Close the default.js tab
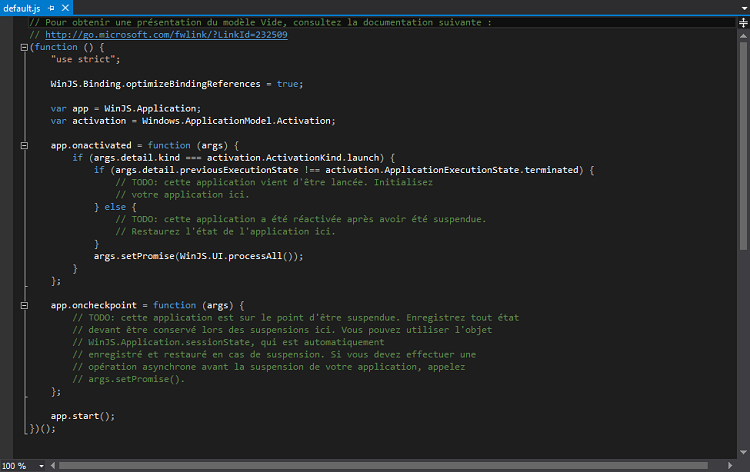 [64, 7]
